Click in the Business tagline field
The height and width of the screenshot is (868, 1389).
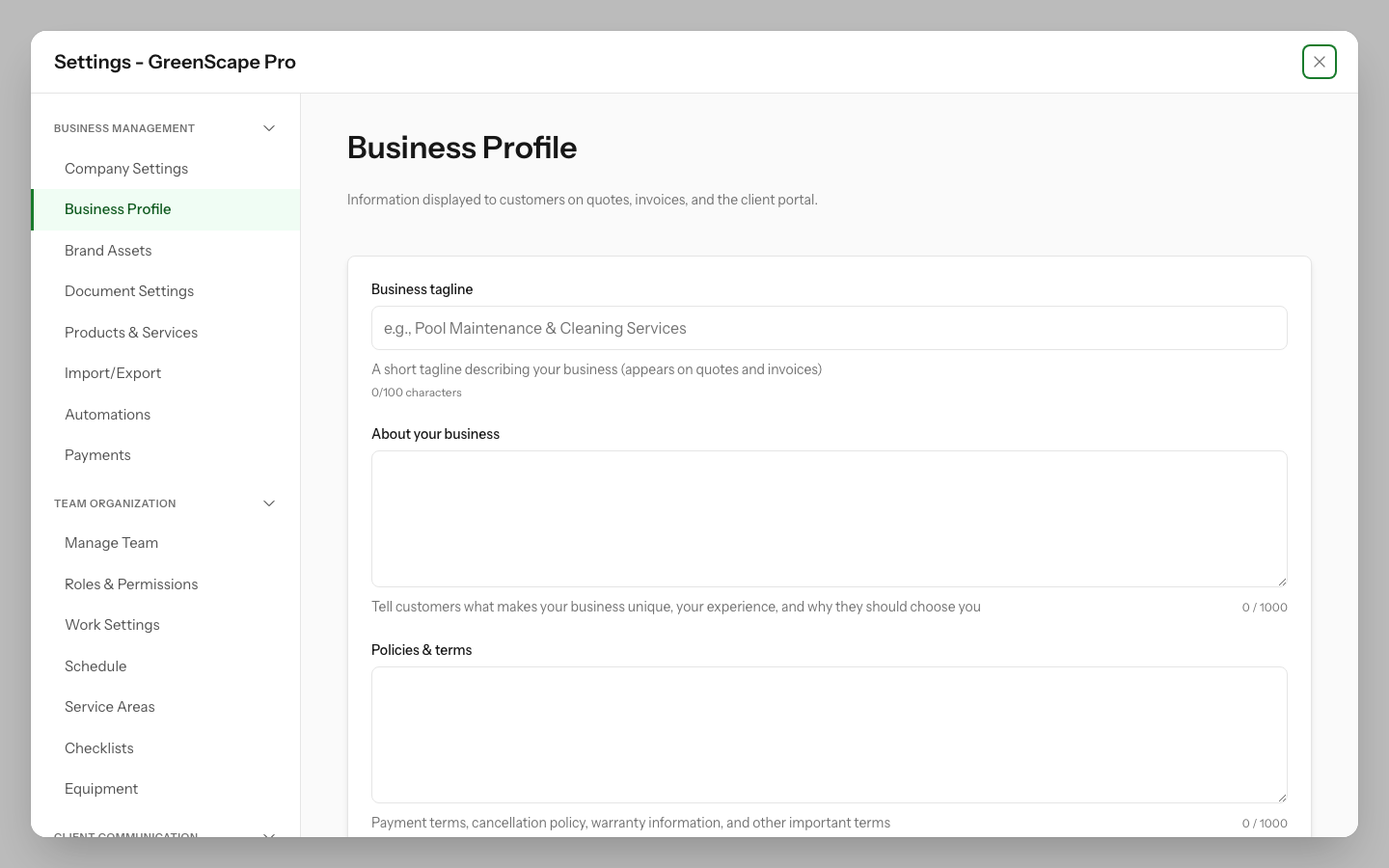click(x=829, y=328)
